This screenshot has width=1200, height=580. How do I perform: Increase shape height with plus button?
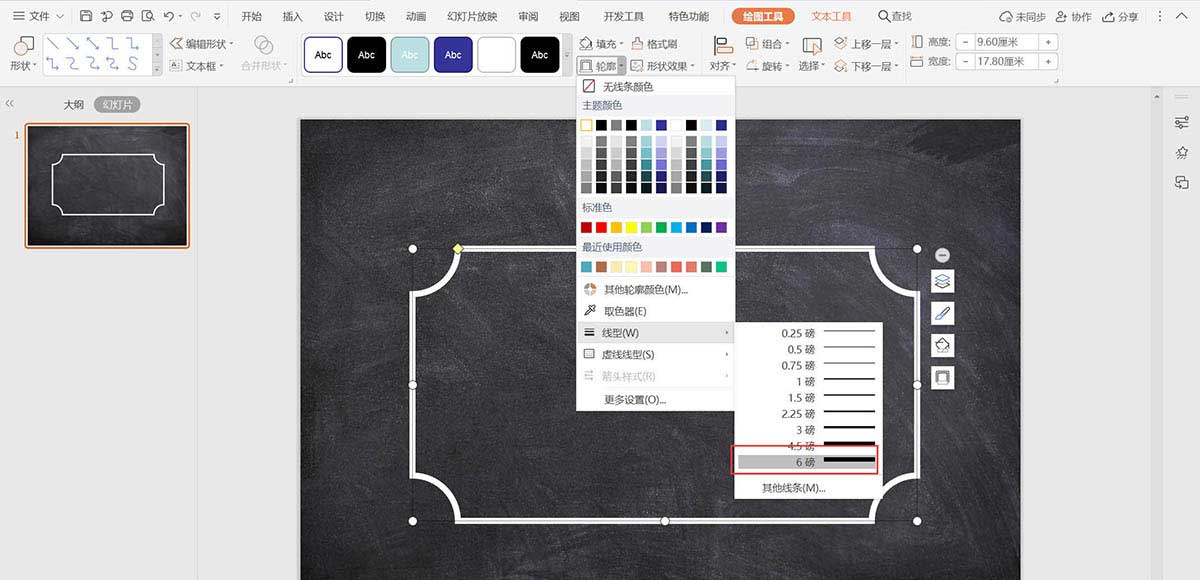(x=1047, y=42)
